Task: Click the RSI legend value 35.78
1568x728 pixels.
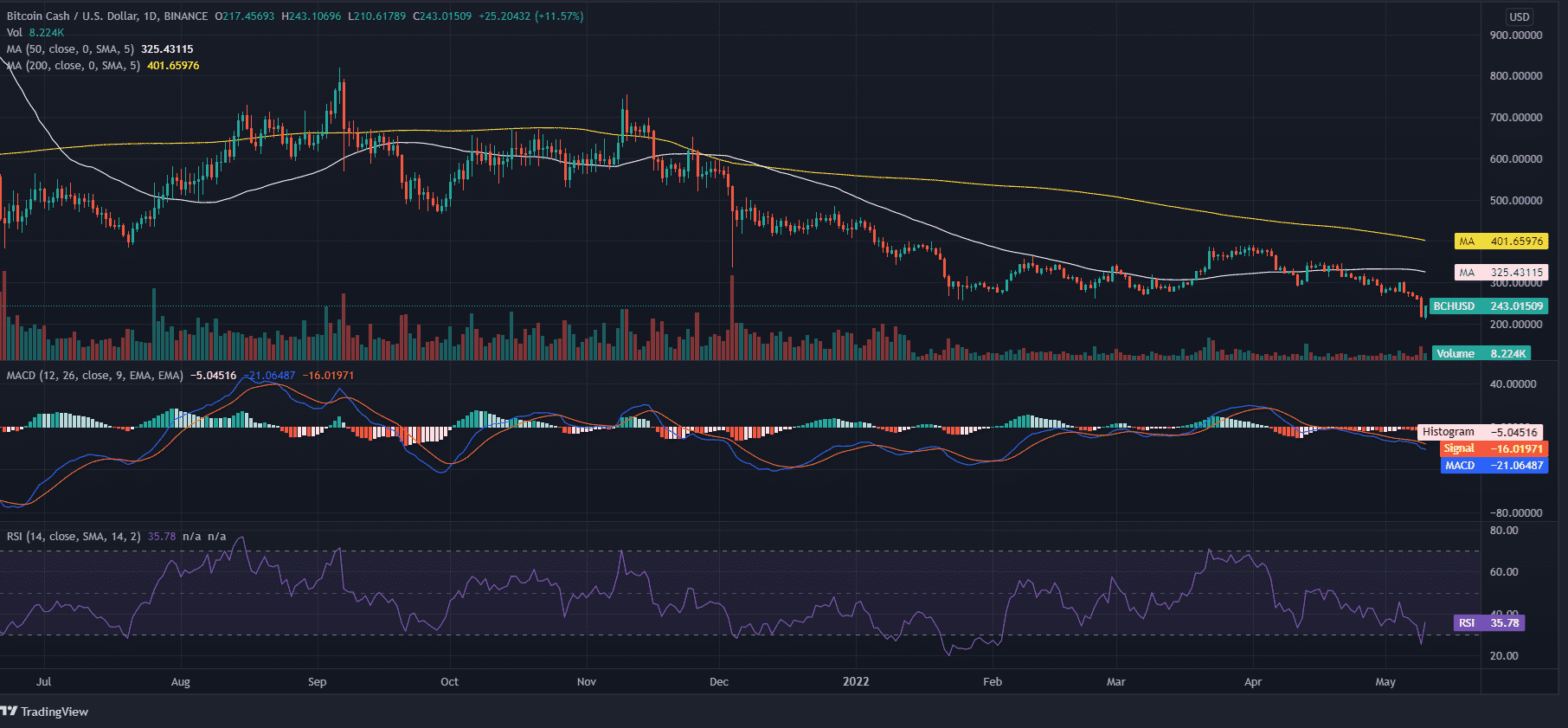Action: pyautogui.click(x=162, y=537)
